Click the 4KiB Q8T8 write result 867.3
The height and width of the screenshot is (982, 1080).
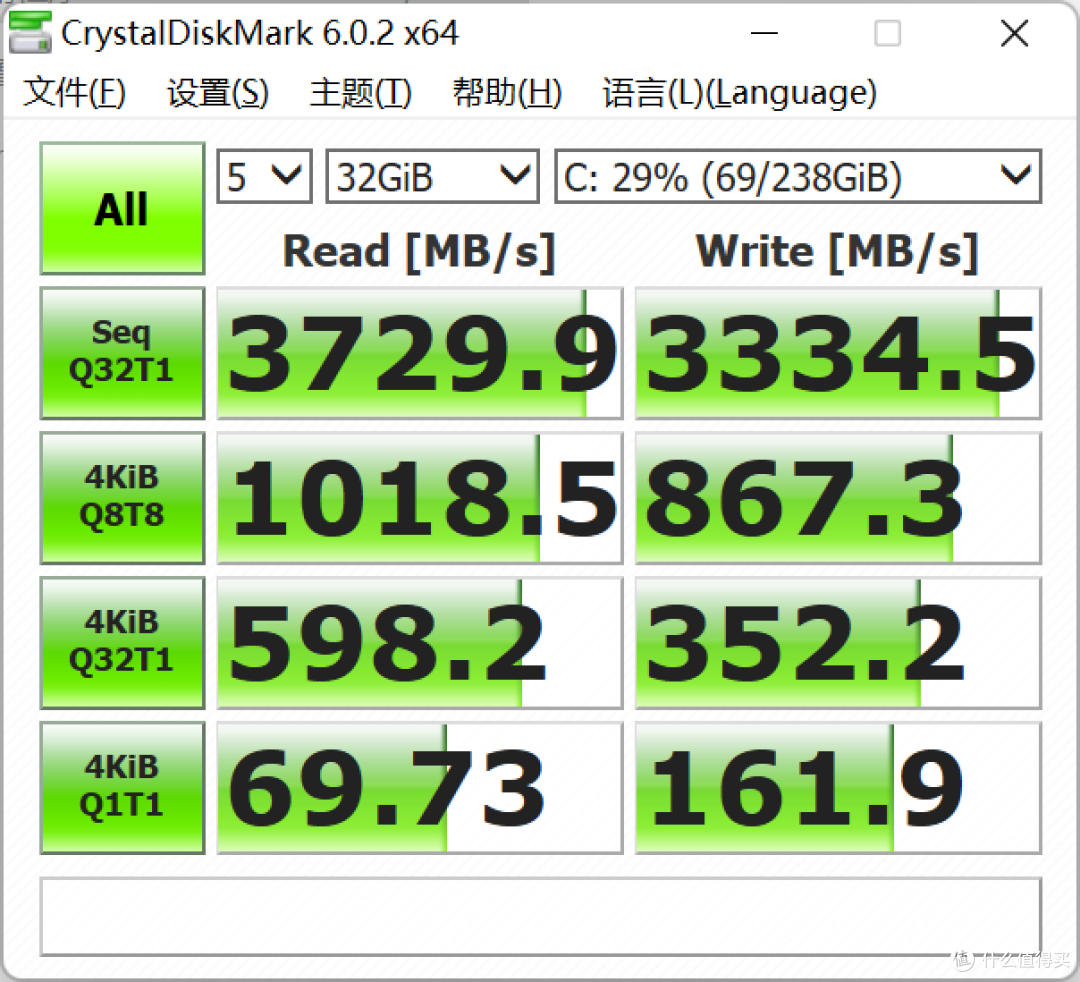tap(838, 498)
